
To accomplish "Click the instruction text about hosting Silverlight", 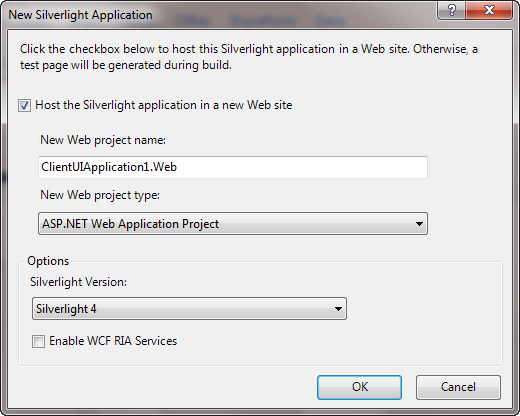I will coord(249,57).
